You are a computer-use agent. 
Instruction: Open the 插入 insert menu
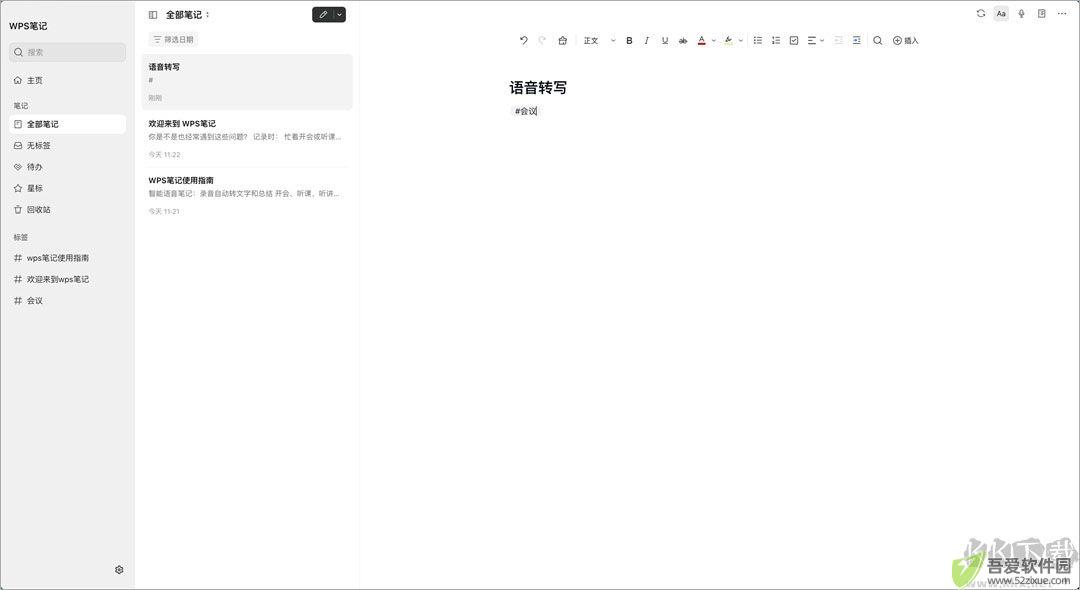coord(906,41)
